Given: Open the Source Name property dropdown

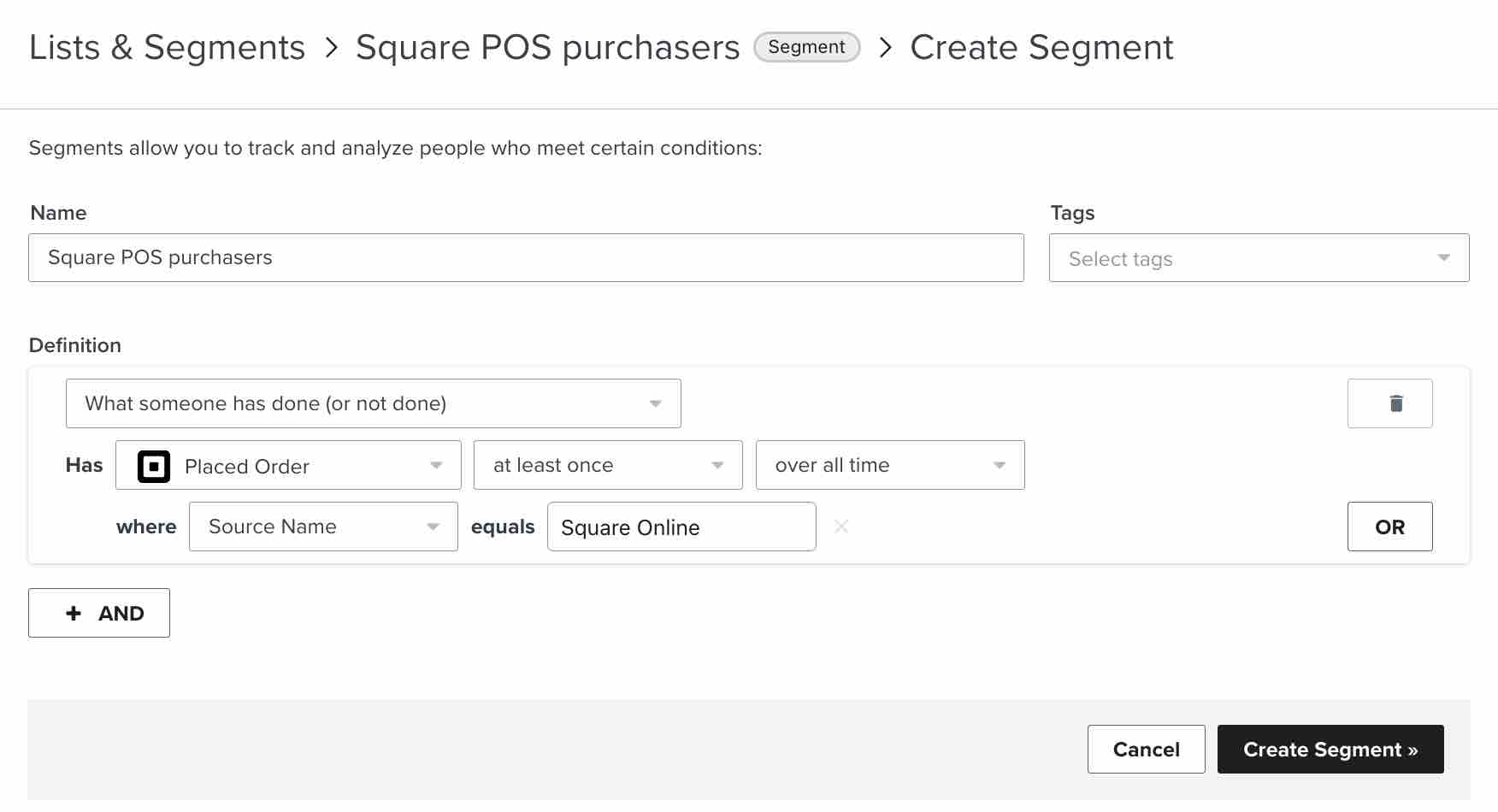Looking at the screenshot, I should click(322, 527).
